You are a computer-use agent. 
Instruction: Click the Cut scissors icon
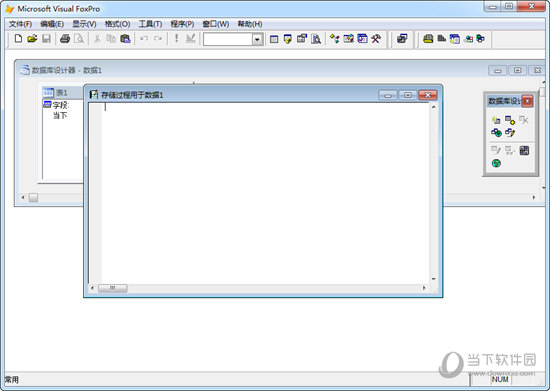point(97,39)
